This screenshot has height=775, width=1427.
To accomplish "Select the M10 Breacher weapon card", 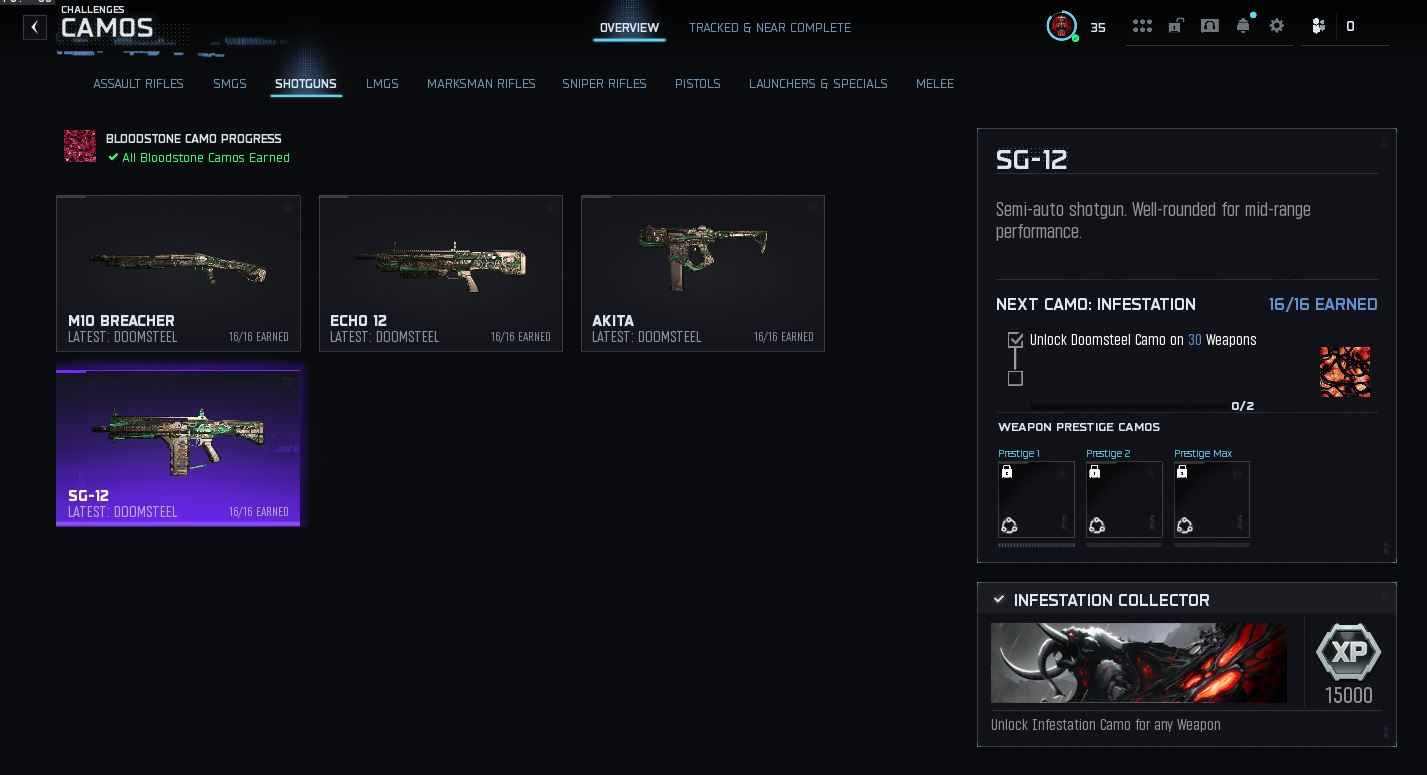I will coord(178,273).
